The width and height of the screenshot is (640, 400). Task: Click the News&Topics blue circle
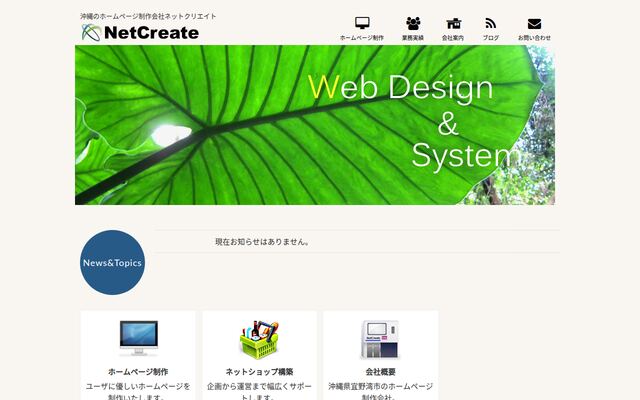click(x=112, y=262)
